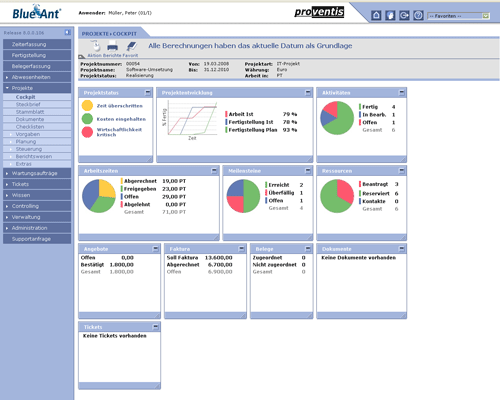Expand the Abwesenheiten menu
Image resolution: width=500 pixels, height=400 pixels.
(x=37, y=77)
